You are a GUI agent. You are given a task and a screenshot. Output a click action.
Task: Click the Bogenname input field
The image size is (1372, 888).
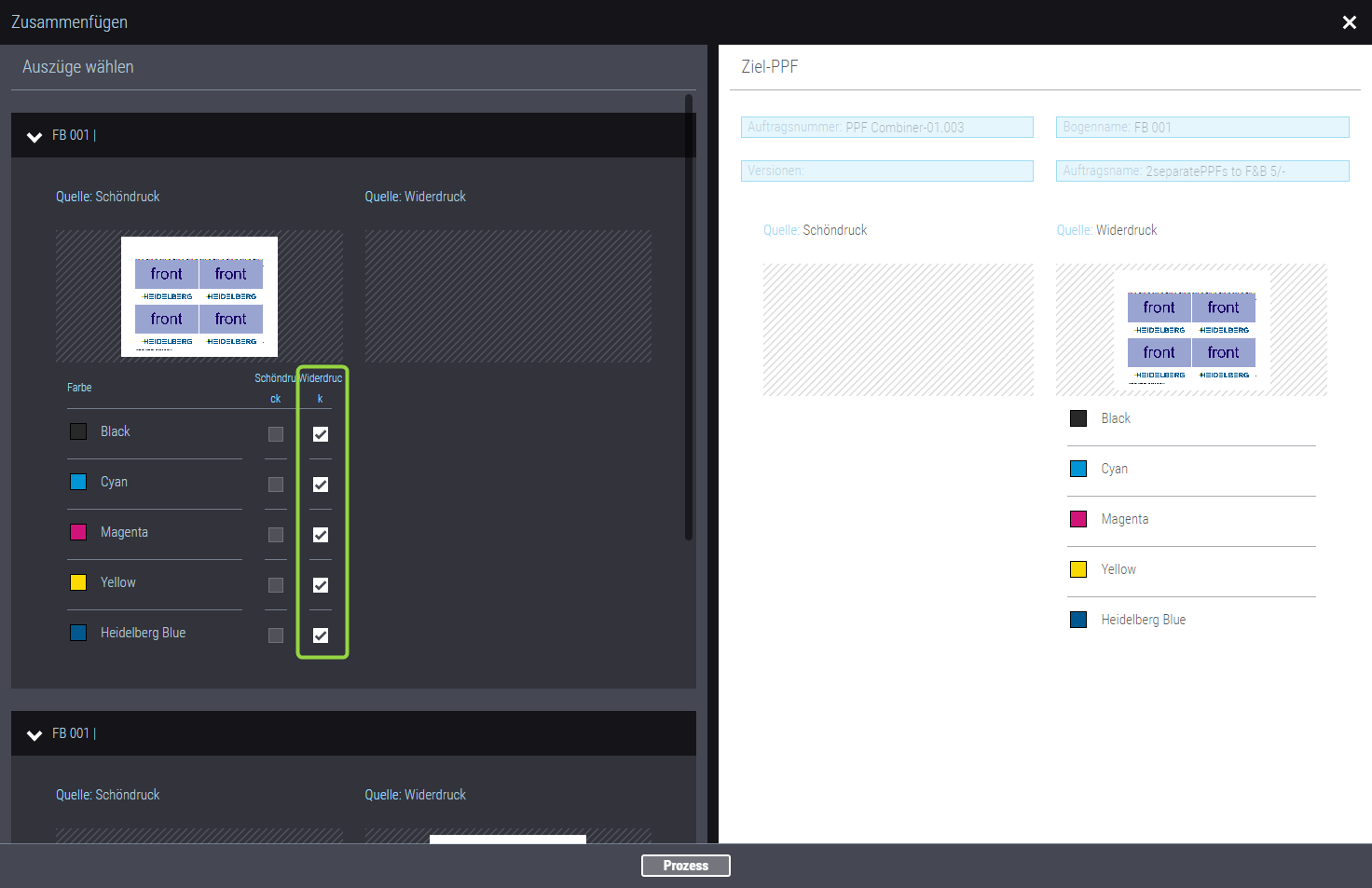click(x=1201, y=128)
